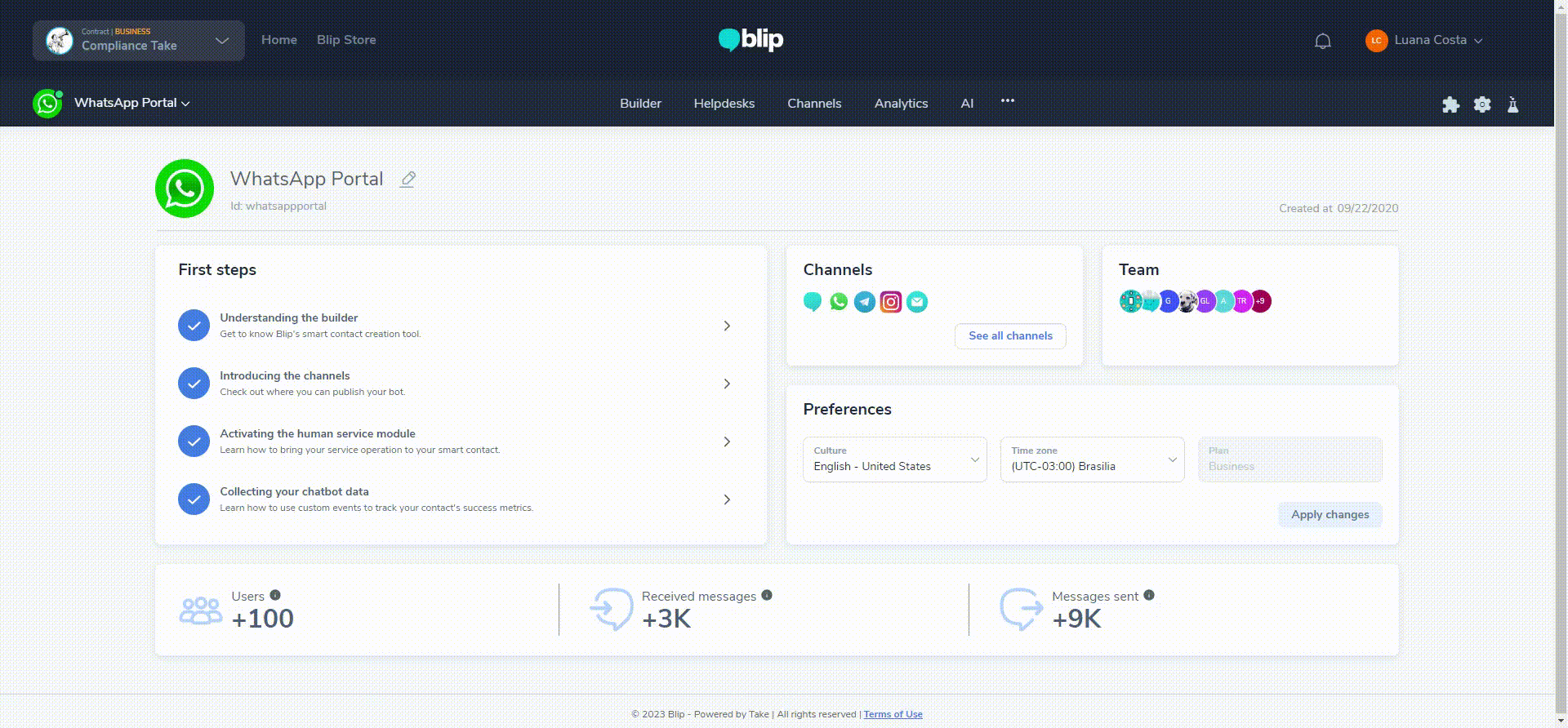Open the Culture dropdown

click(x=895, y=459)
